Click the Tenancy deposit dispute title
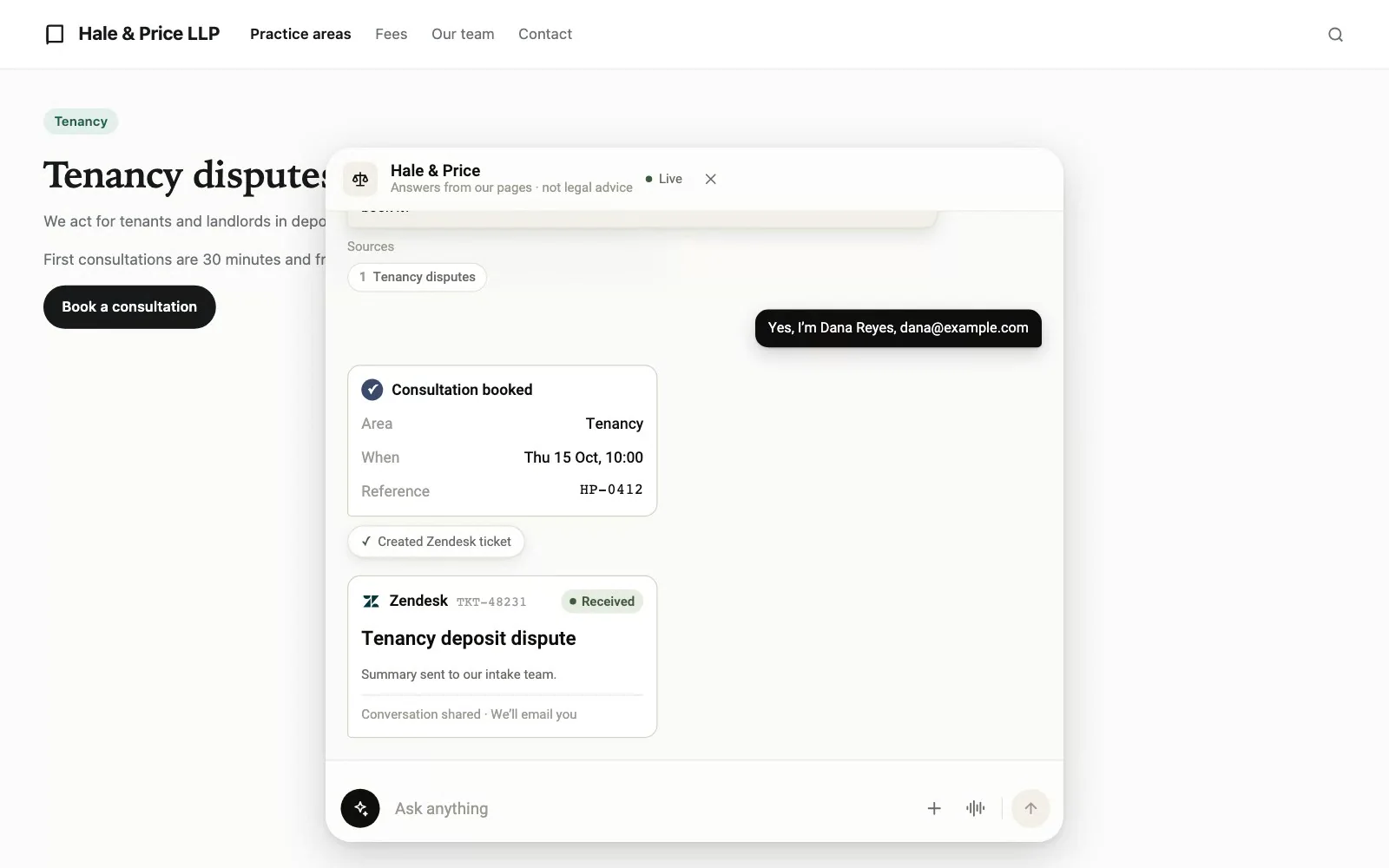This screenshot has height=868, width=1389. tap(469, 638)
